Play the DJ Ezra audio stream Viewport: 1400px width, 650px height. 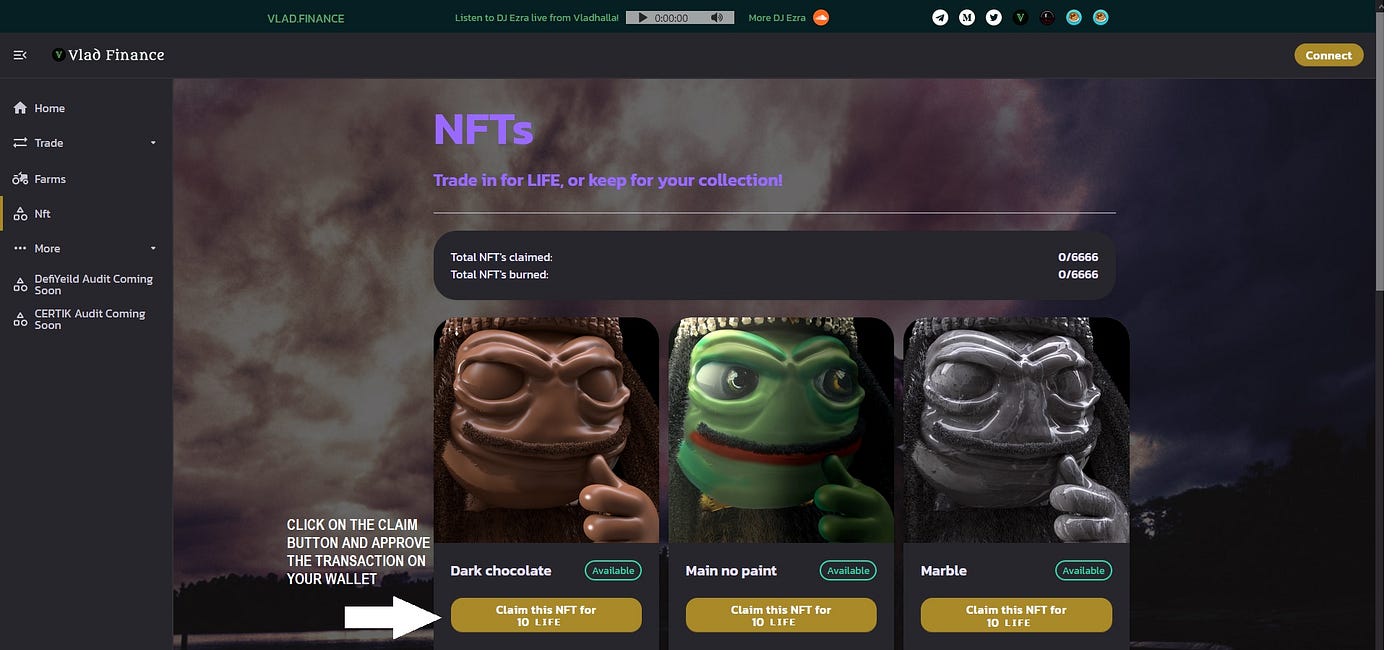(x=642, y=18)
